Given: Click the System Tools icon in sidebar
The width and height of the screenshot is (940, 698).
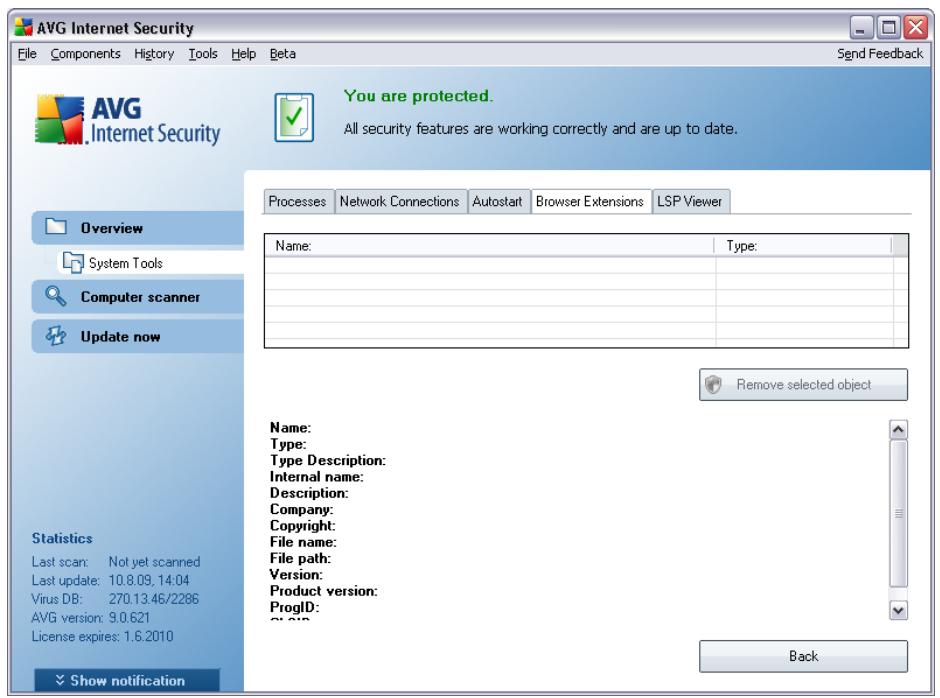Looking at the screenshot, I should coord(73,263).
